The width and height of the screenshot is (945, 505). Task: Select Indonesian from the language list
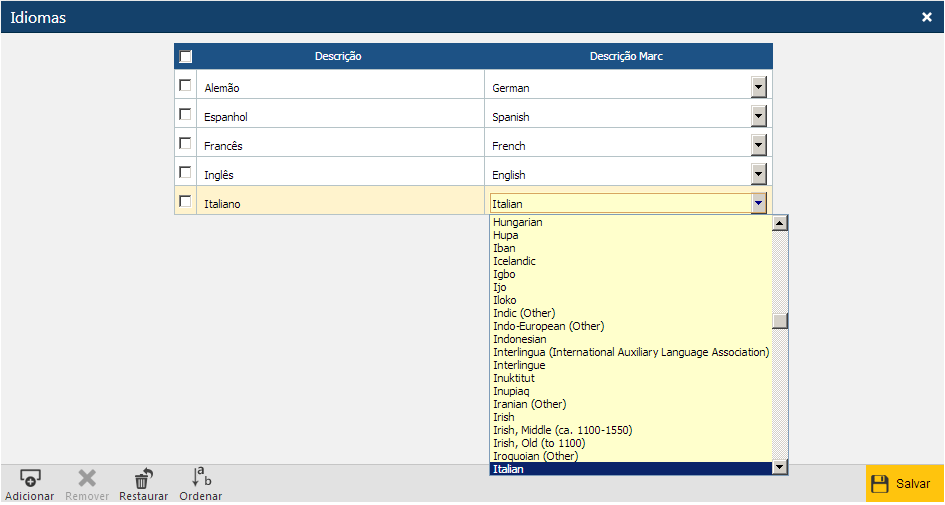coord(520,339)
